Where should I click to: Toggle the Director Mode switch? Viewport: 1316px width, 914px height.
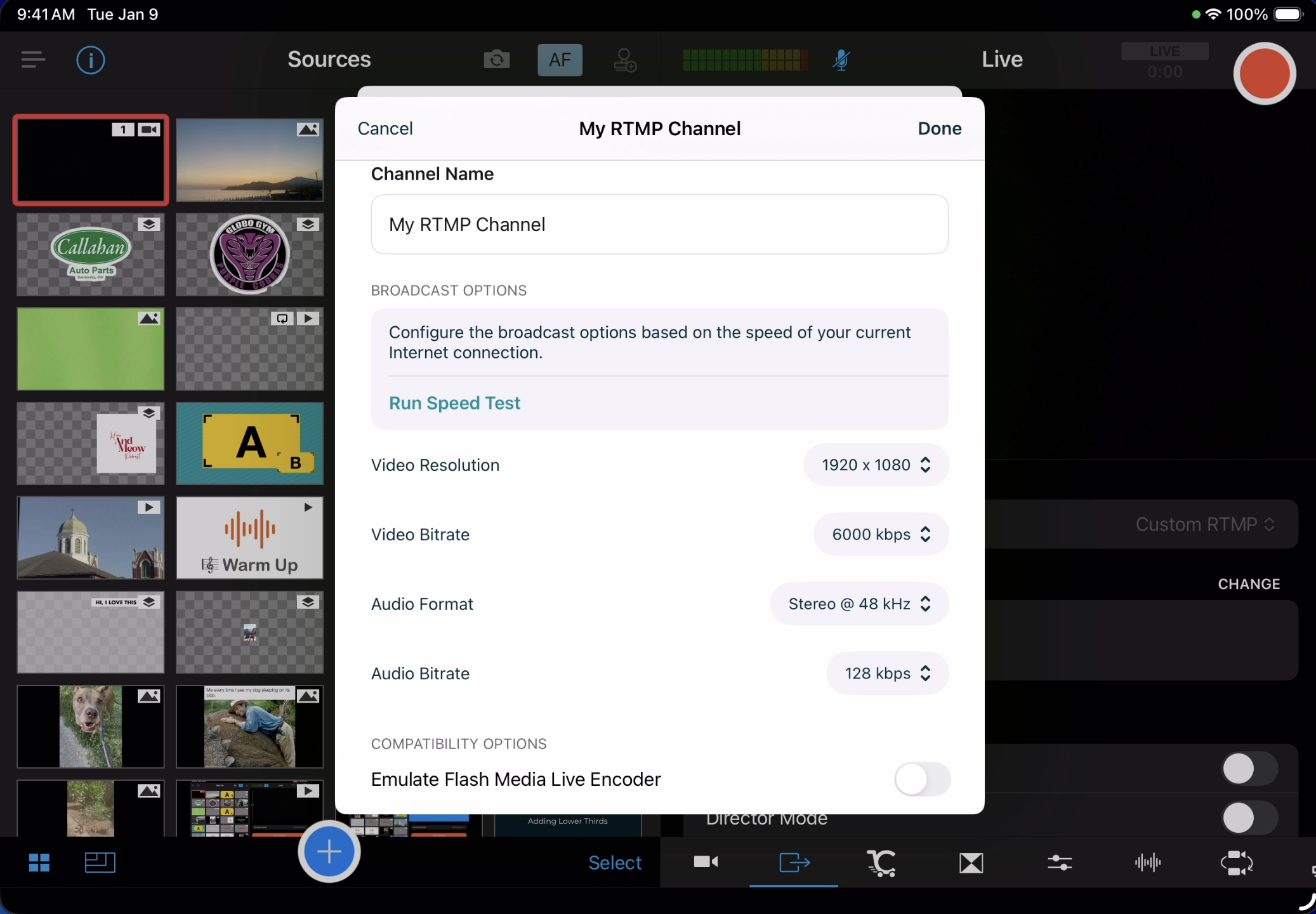point(1249,818)
